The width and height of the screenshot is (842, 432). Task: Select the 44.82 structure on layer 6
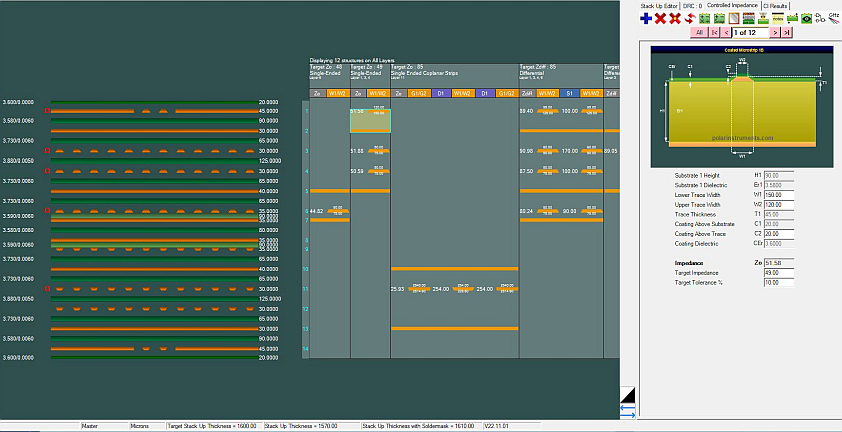point(330,211)
